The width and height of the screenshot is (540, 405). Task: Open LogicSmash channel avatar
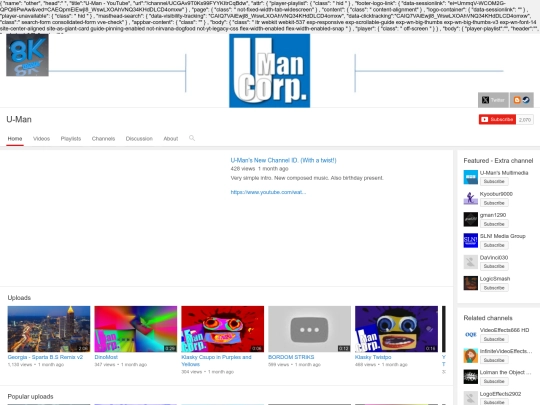coord(470,283)
